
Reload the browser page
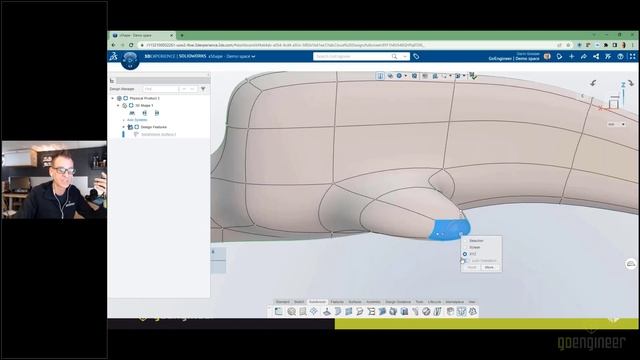pyautogui.click(x=131, y=45)
